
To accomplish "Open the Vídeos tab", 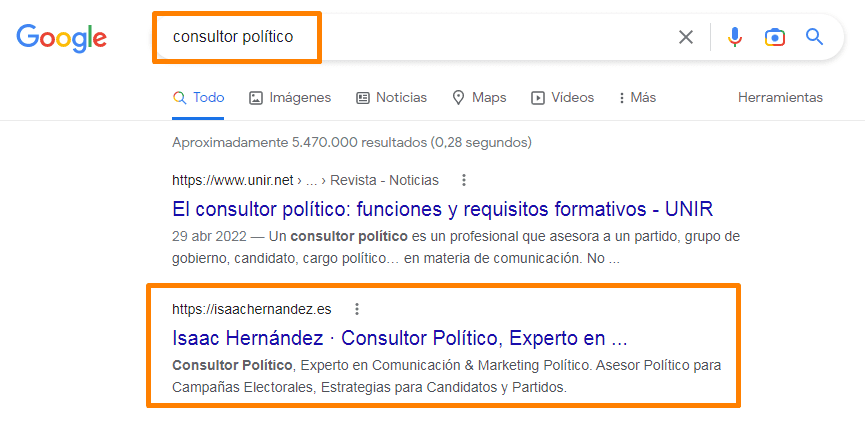I will coord(562,98).
